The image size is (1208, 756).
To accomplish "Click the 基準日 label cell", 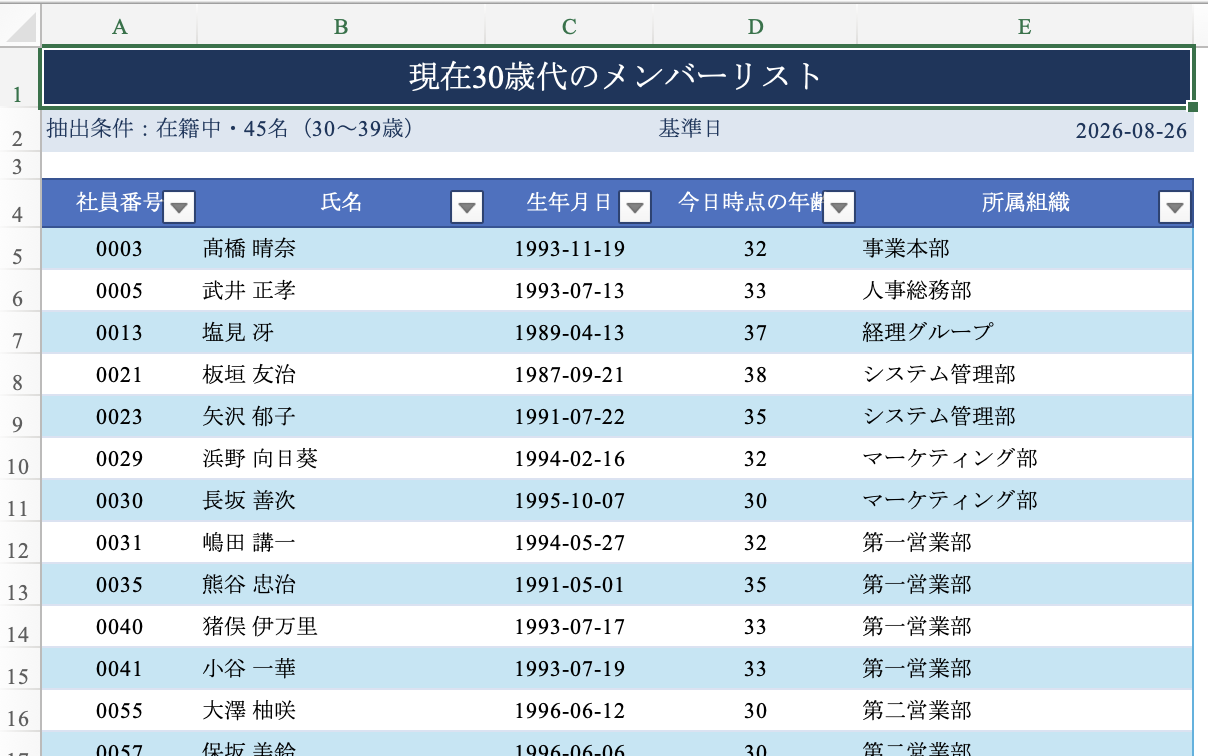I will click(x=689, y=129).
